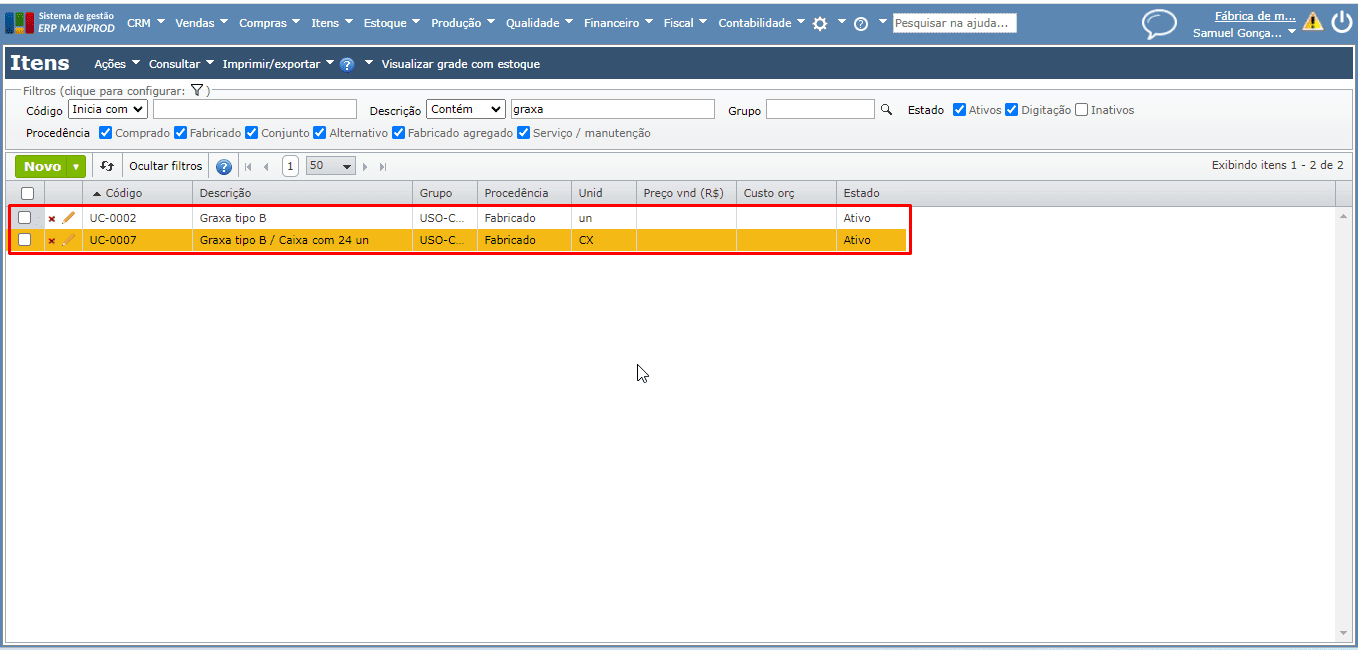Click the Descrição filter field containing graxa

click(x=613, y=109)
